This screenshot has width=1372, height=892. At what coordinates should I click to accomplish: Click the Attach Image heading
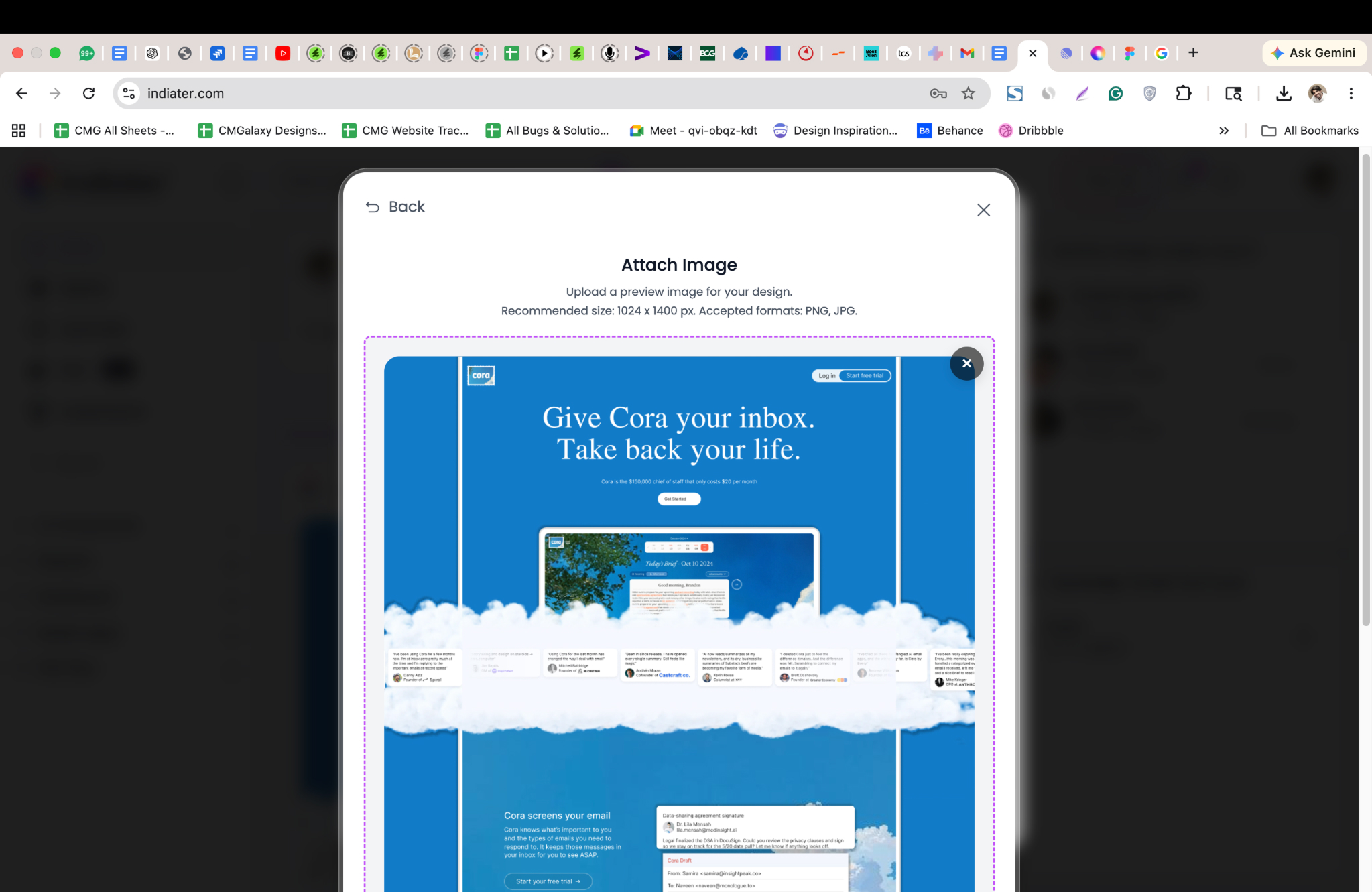pyautogui.click(x=679, y=265)
